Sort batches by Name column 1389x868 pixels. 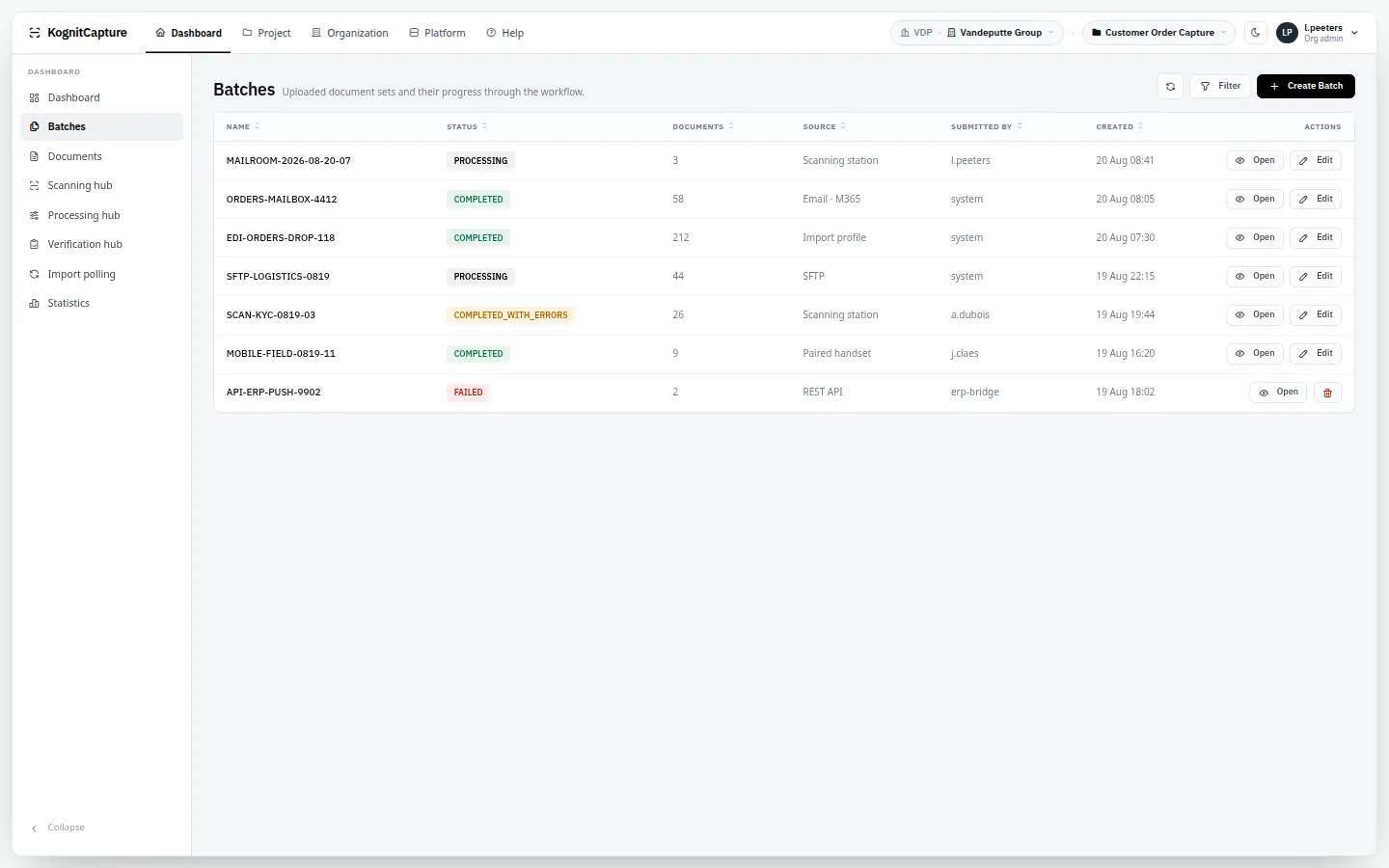(x=243, y=126)
